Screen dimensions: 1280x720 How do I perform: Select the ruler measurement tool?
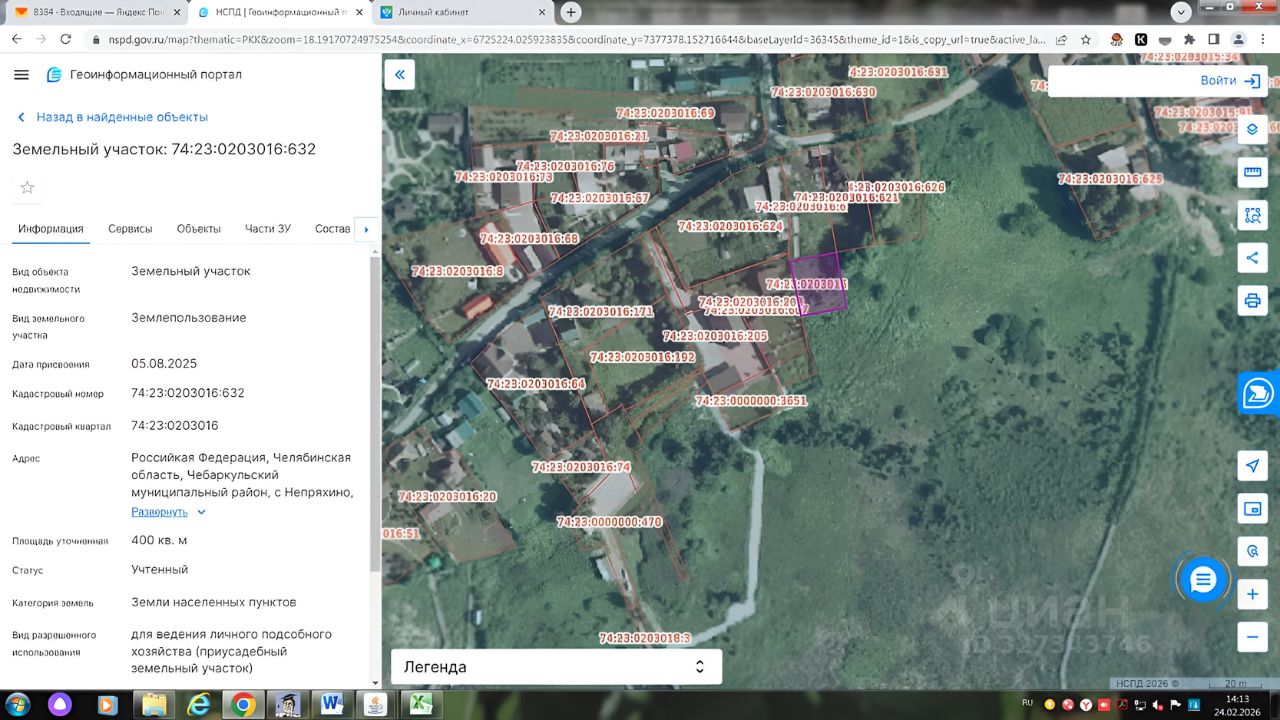(x=1252, y=172)
